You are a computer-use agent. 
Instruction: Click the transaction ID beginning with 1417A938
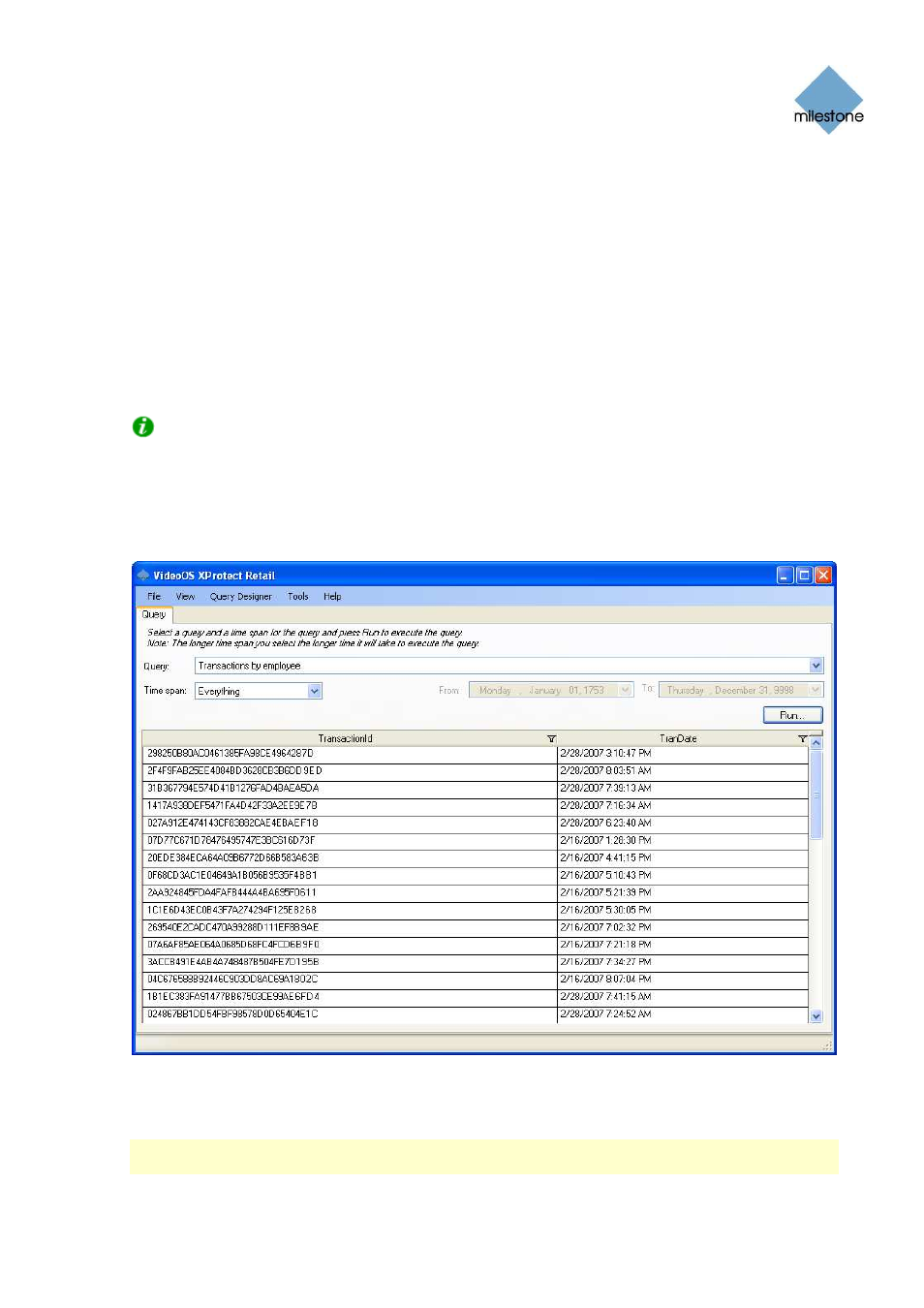232,806
